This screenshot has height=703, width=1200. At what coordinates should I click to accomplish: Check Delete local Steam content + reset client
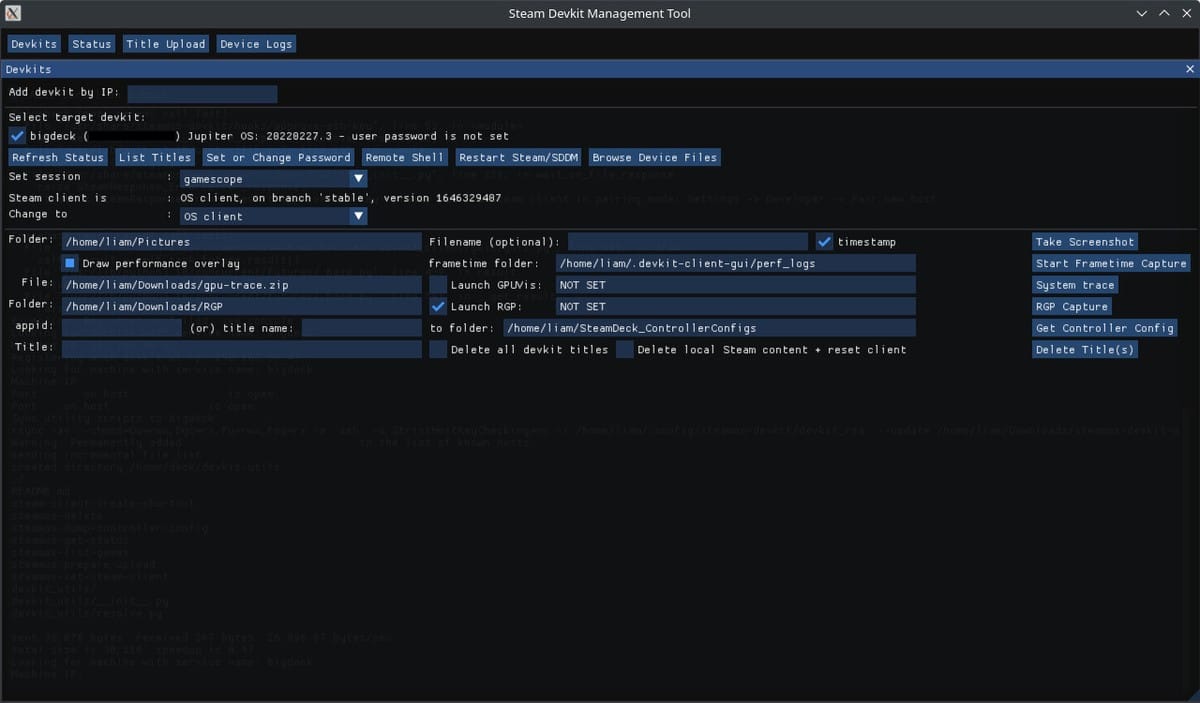(x=624, y=349)
